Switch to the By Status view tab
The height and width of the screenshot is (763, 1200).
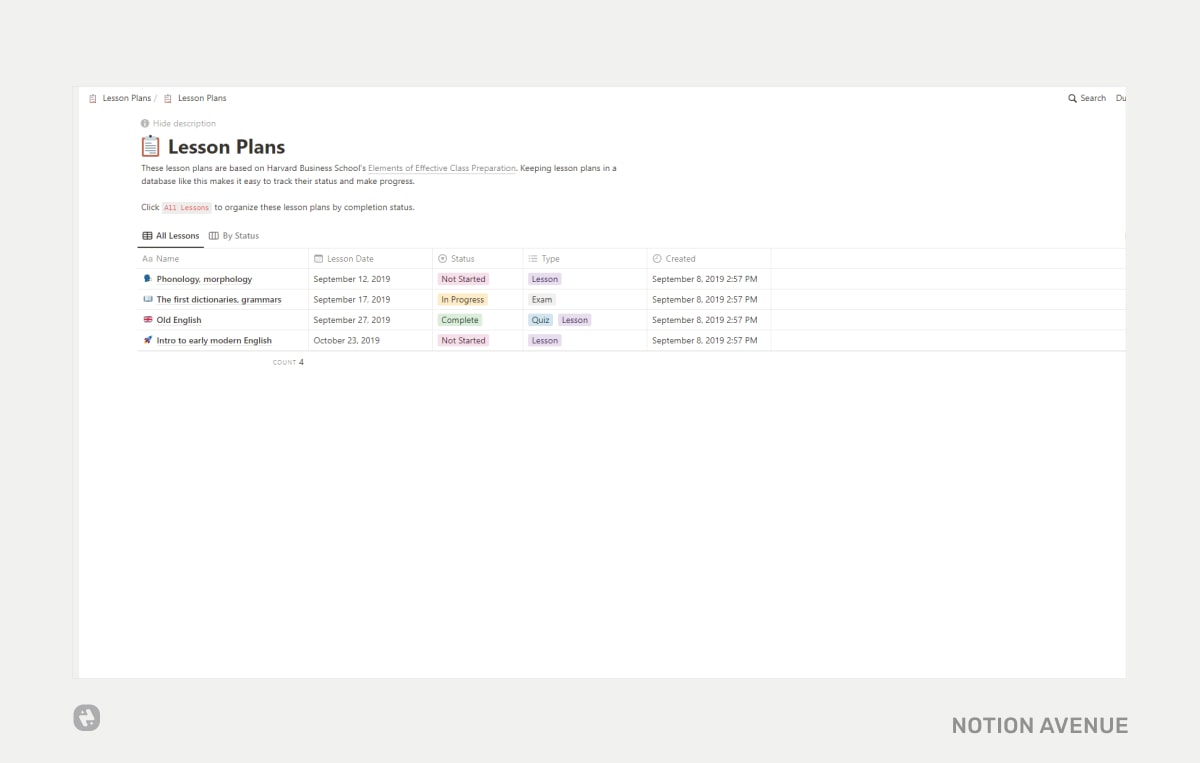click(x=234, y=236)
